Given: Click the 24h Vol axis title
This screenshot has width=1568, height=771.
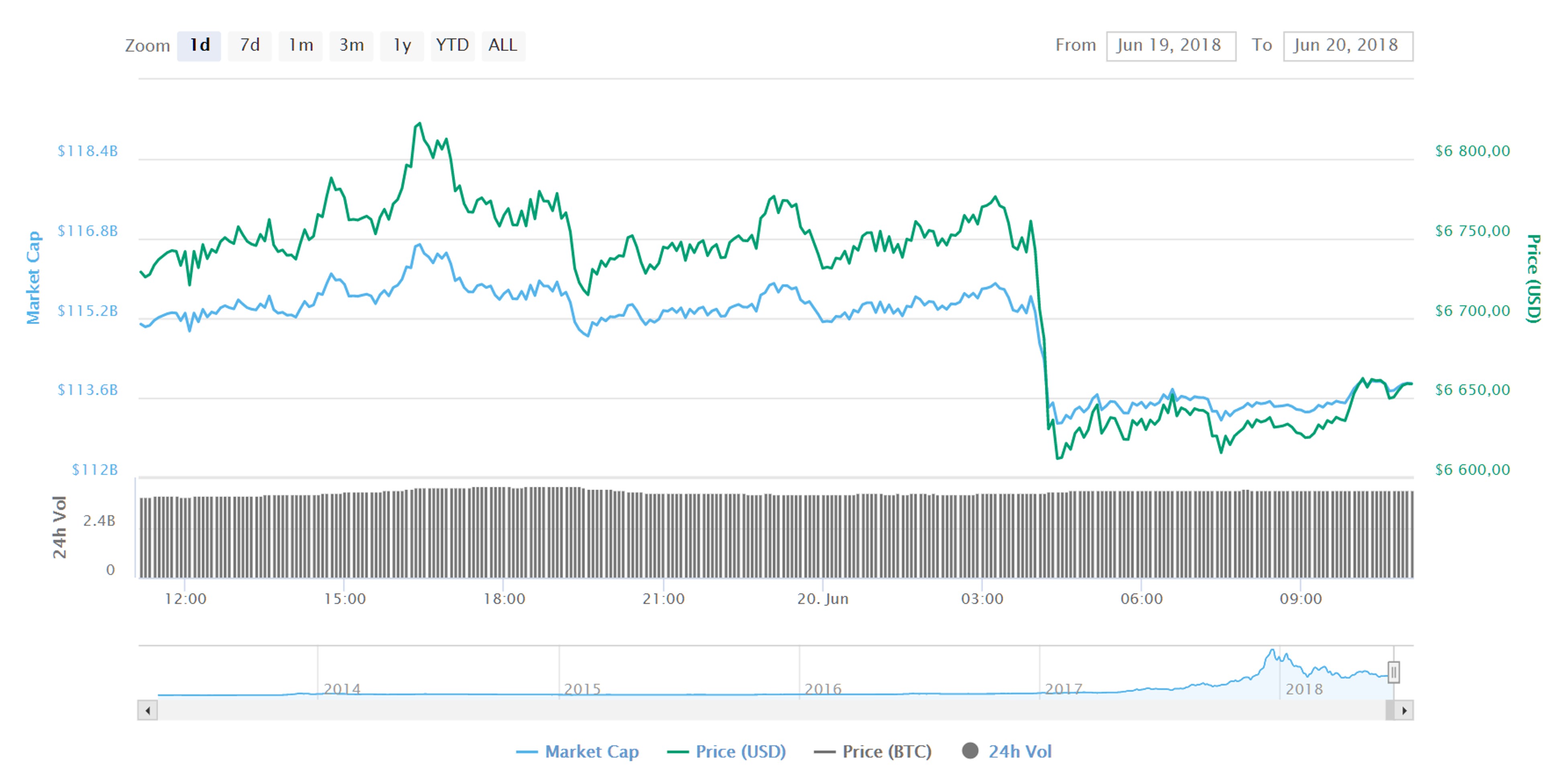Looking at the screenshot, I should pyautogui.click(x=59, y=527).
